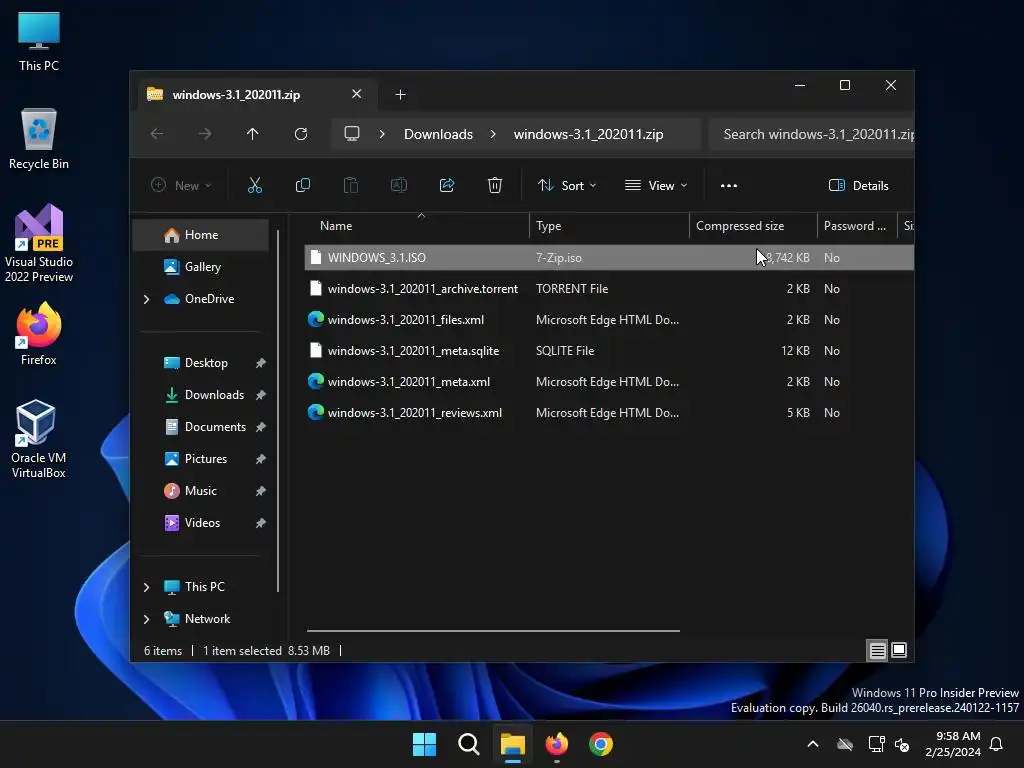The height and width of the screenshot is (768, 1024).
Task: Launch Oracle VM VirtualBox shortcut
Action: (x=39, y=439)
